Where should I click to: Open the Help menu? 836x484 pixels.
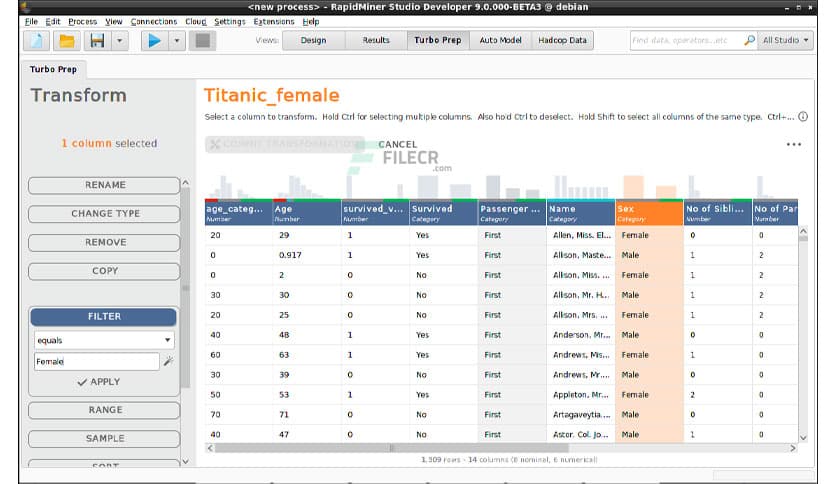[311, 21]
